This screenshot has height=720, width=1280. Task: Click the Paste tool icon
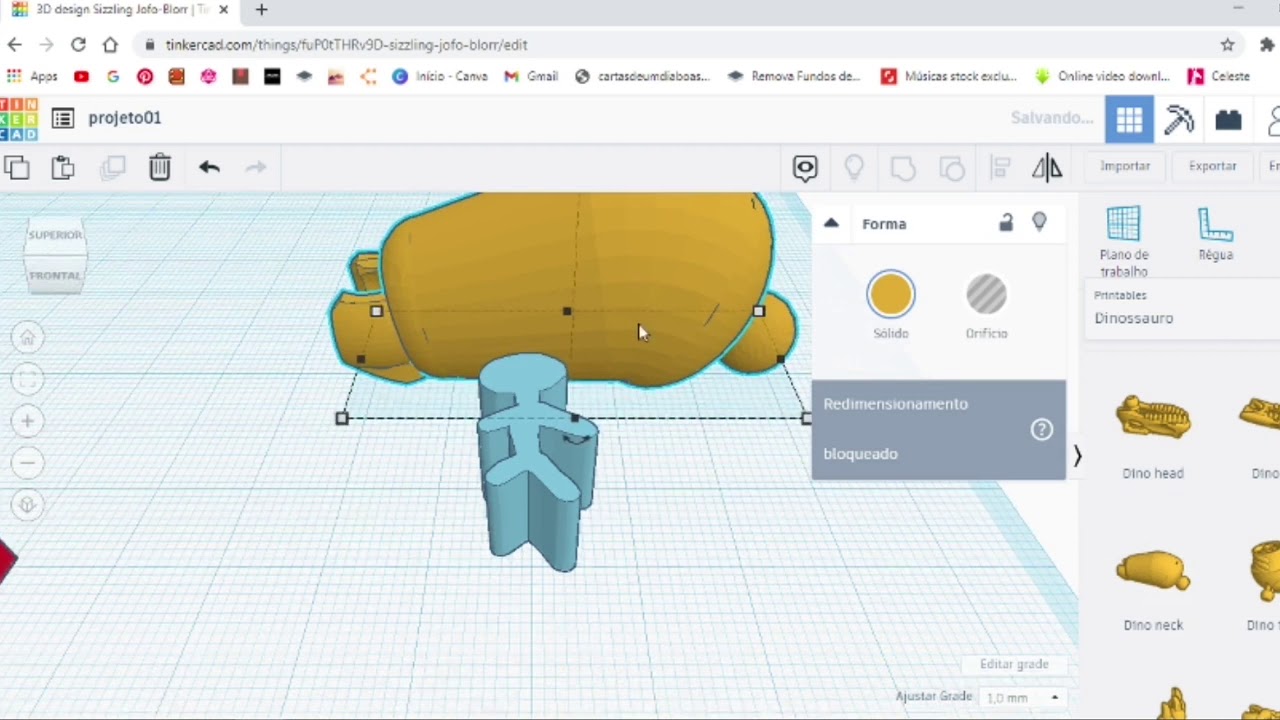click(63, 167)
